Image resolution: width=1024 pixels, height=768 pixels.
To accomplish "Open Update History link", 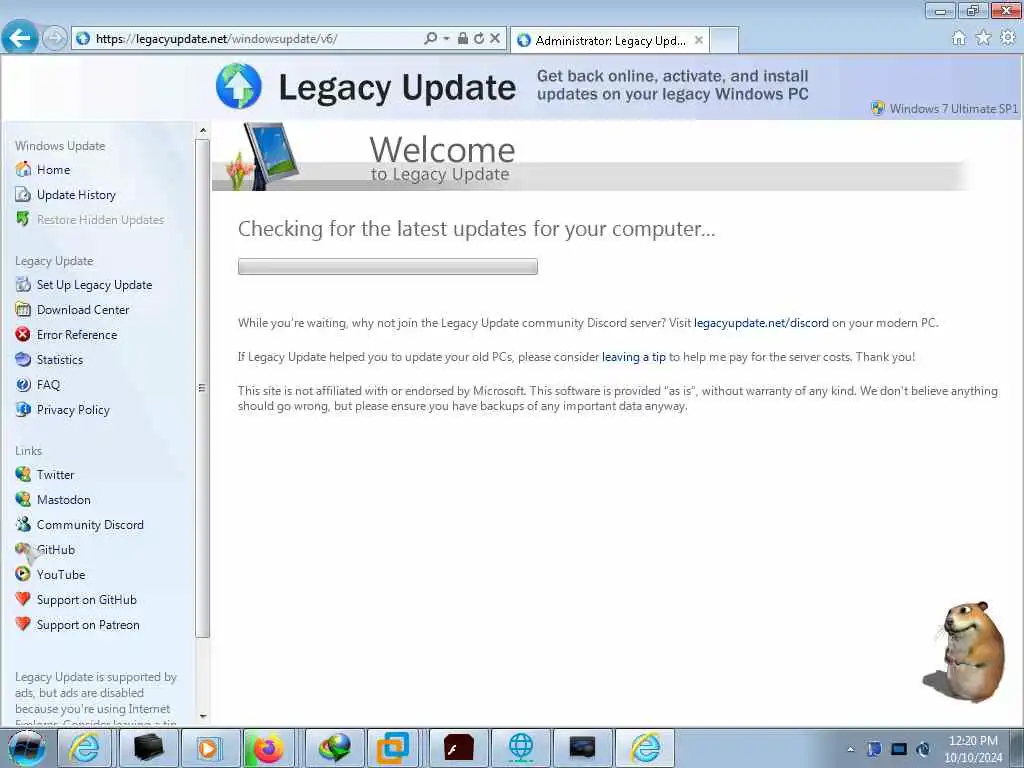I will [x=76, y=195].
